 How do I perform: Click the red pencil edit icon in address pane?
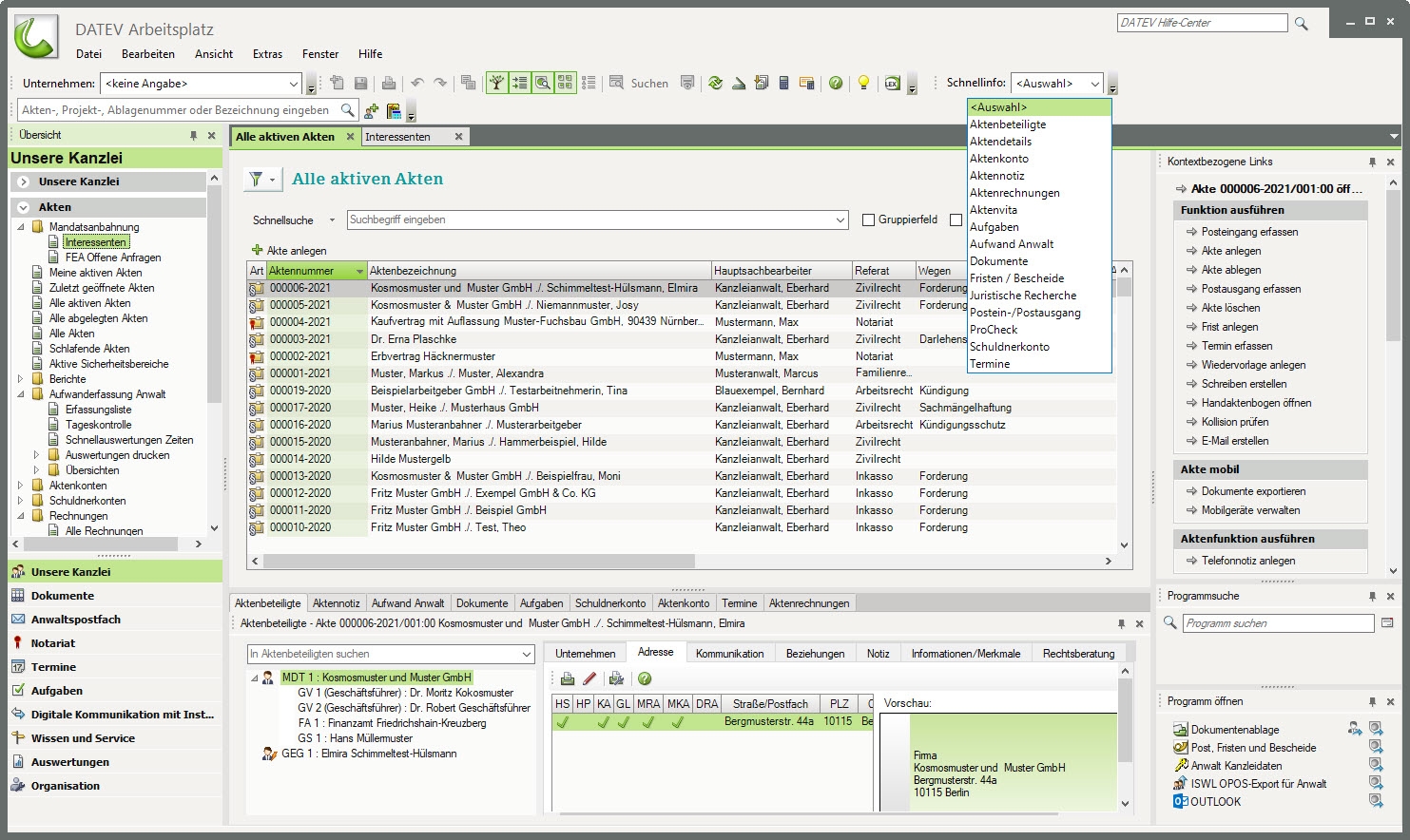click(589, 678)
